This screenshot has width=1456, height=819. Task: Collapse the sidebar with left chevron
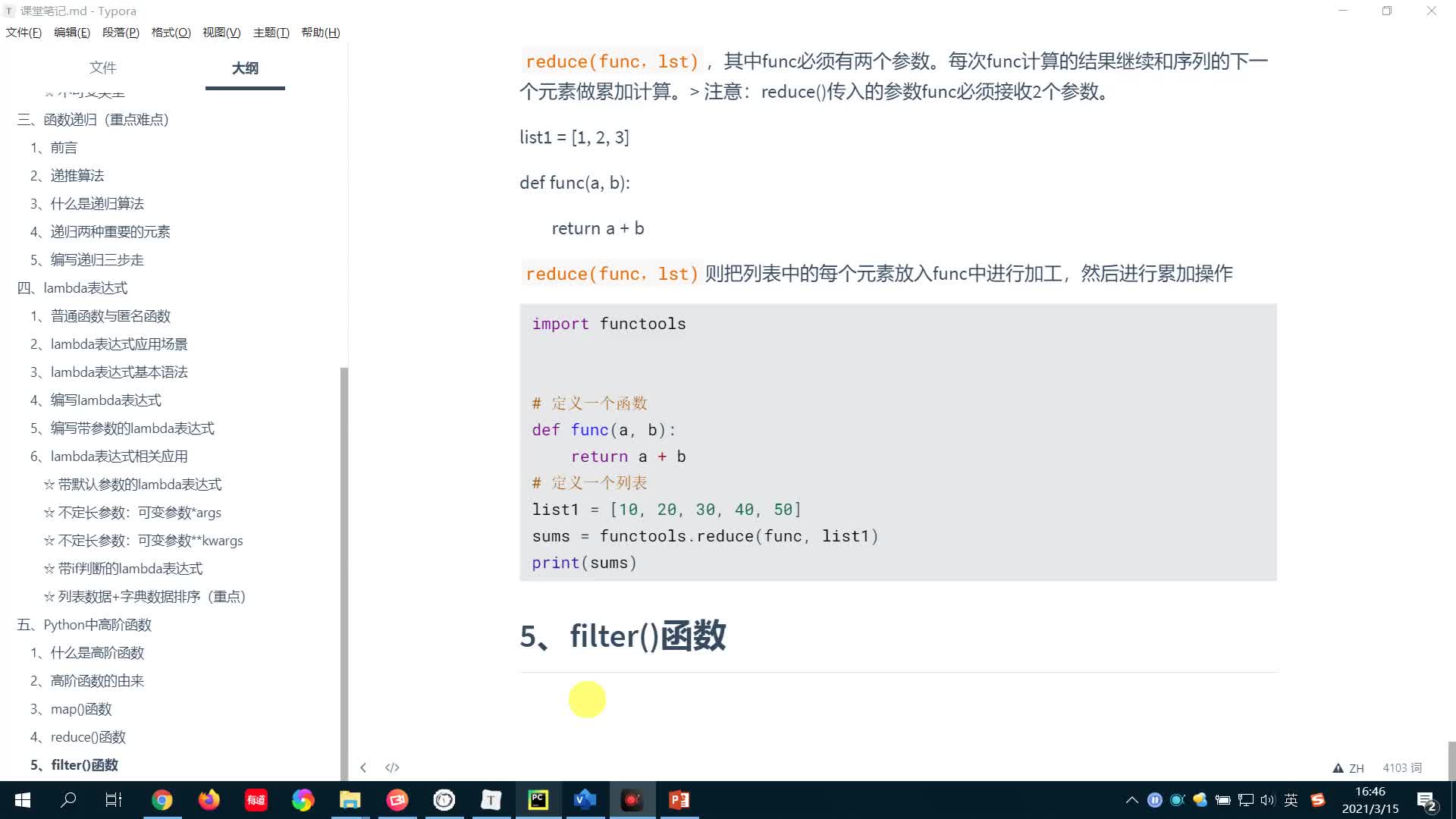click(363, 767)
